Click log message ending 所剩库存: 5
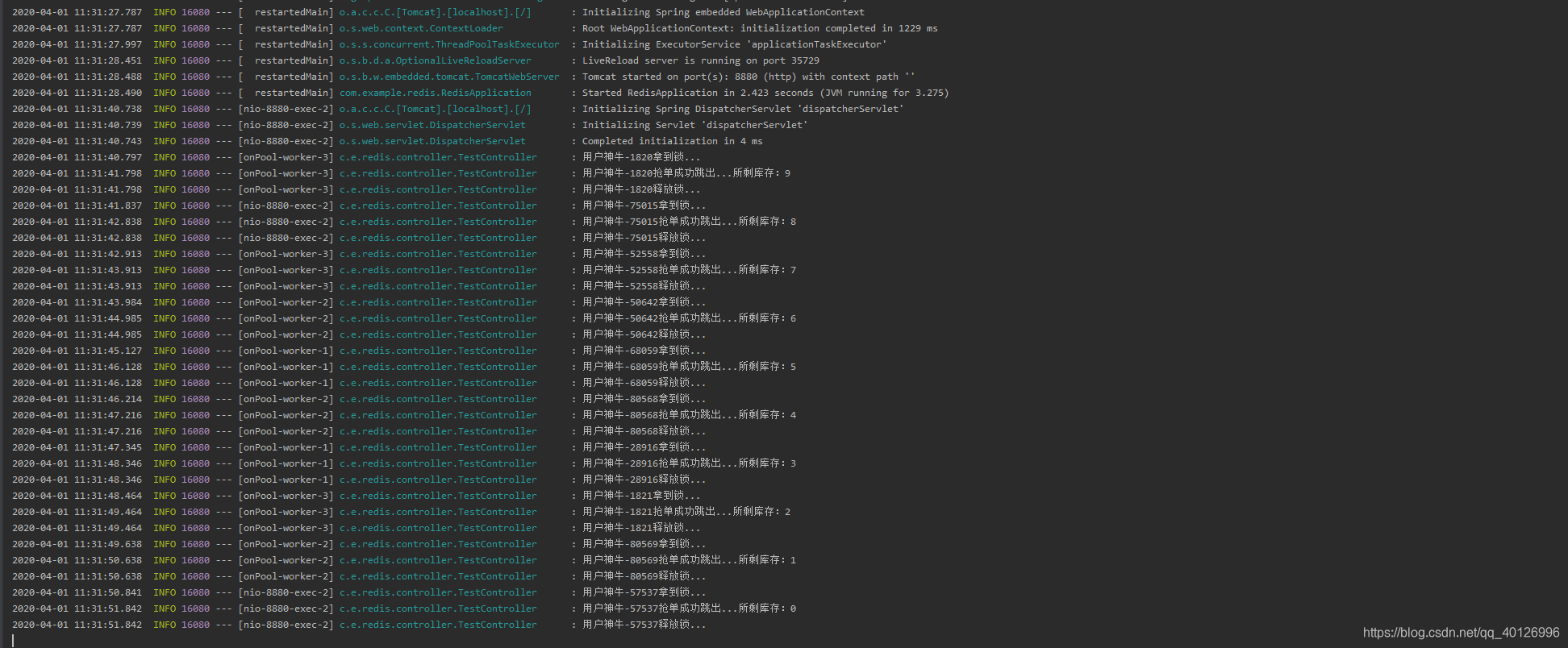This screenshot has width=1568, height=648. coord(690,367)
